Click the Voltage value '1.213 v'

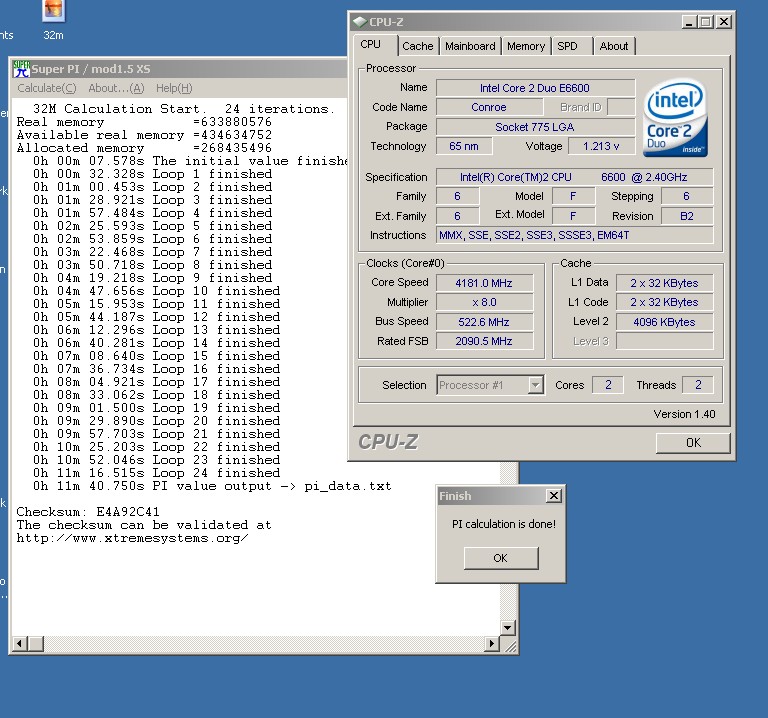coord(601,146)
